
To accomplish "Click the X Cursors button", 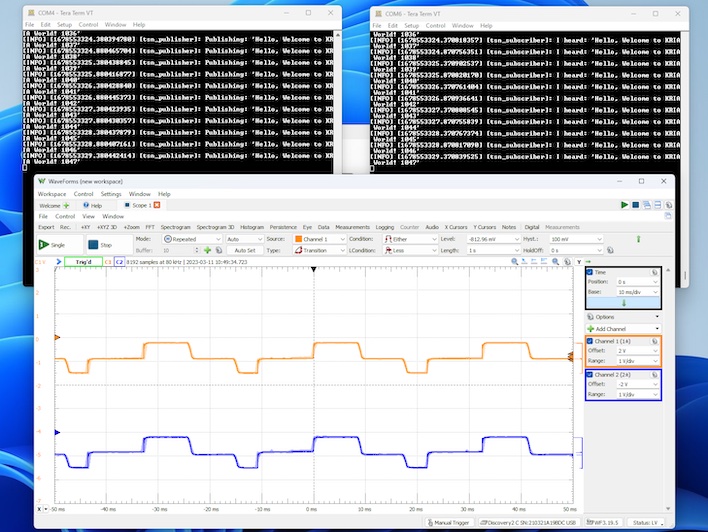I will coord(456,227).
